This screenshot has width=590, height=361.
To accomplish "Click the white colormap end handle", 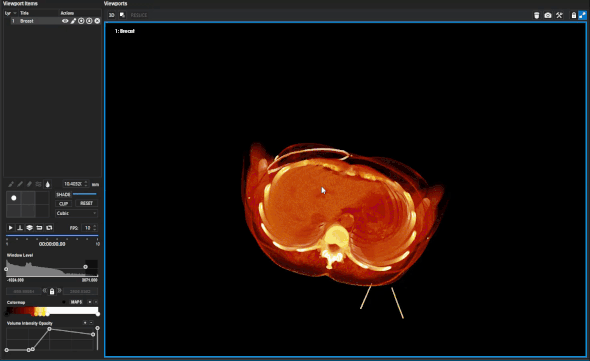I will (x=98, y=314).
